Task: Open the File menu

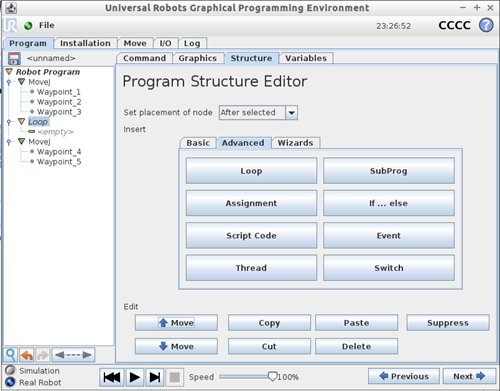Action: (47, 25)
